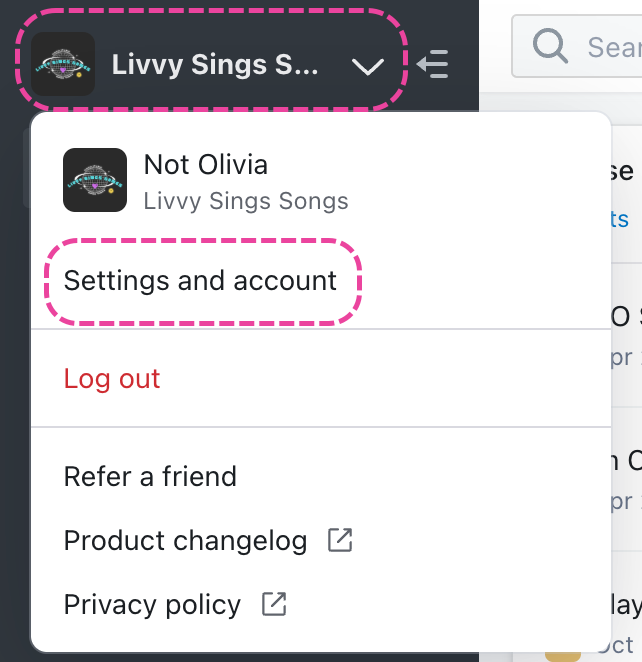Click external-link icon beside Privacy policy
This screenshot has height=662, width=642.
[x=274, y=604]
